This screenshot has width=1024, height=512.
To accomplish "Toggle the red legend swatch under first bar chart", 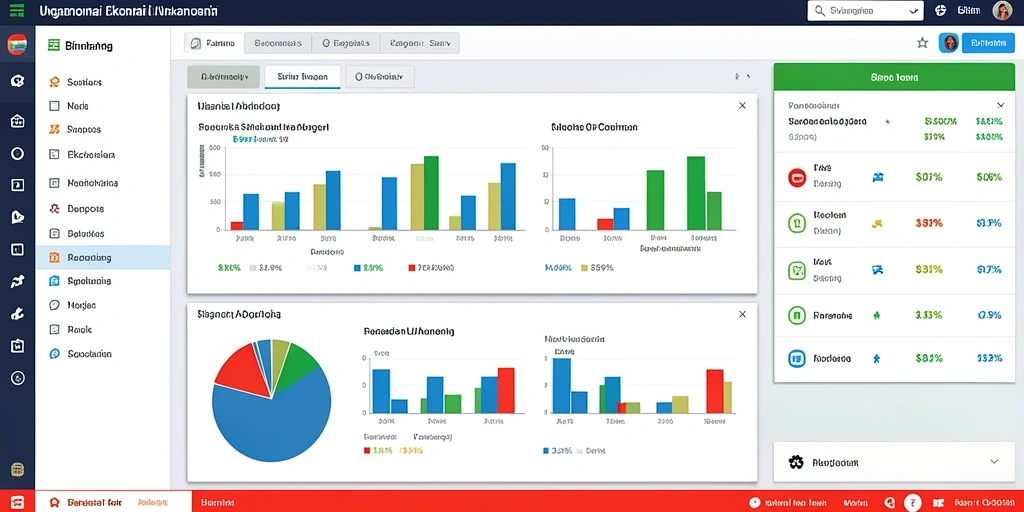I will 411,268.
